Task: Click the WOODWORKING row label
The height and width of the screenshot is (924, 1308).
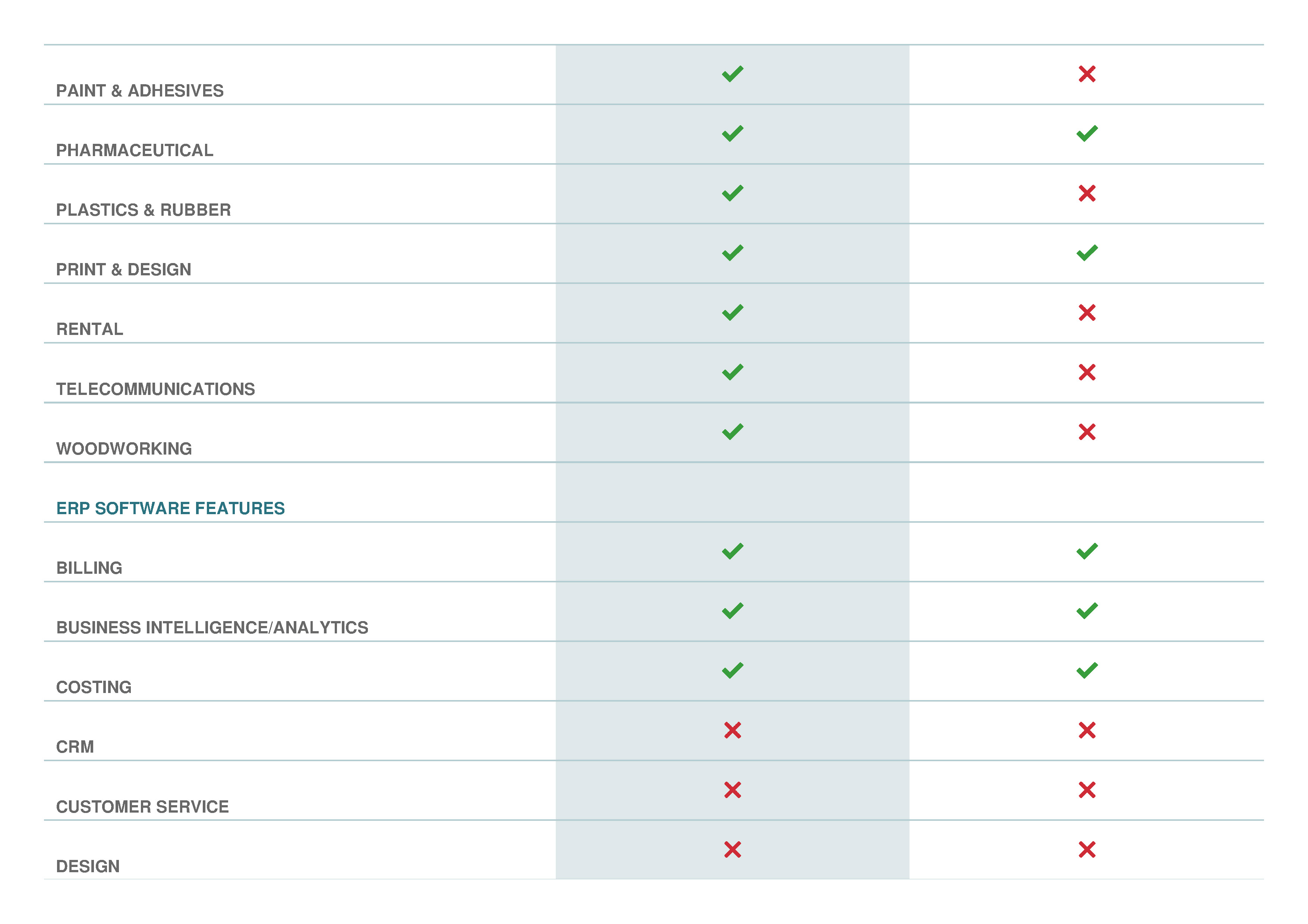Action: click(124, 449)
